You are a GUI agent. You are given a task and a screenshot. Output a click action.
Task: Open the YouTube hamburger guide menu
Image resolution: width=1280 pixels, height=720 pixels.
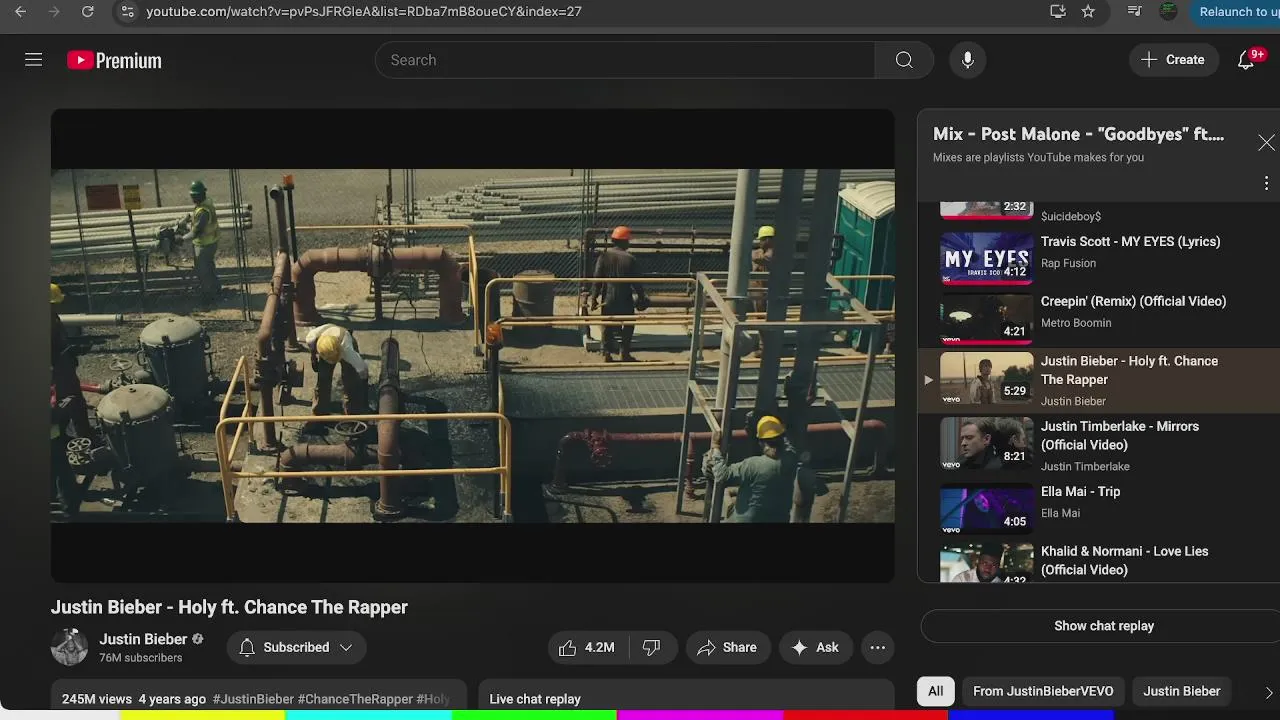click(33, 60)
